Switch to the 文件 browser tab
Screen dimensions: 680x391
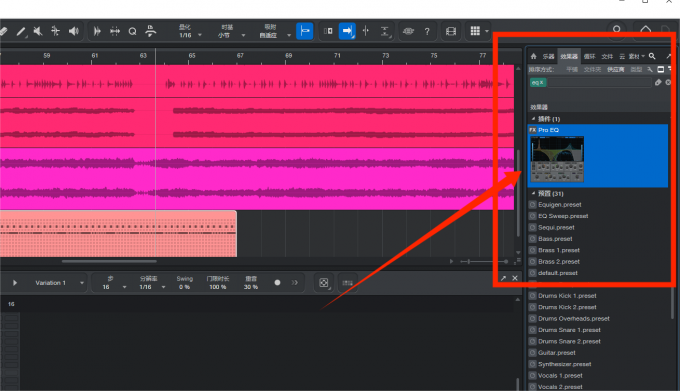click(x=607, y=56)
